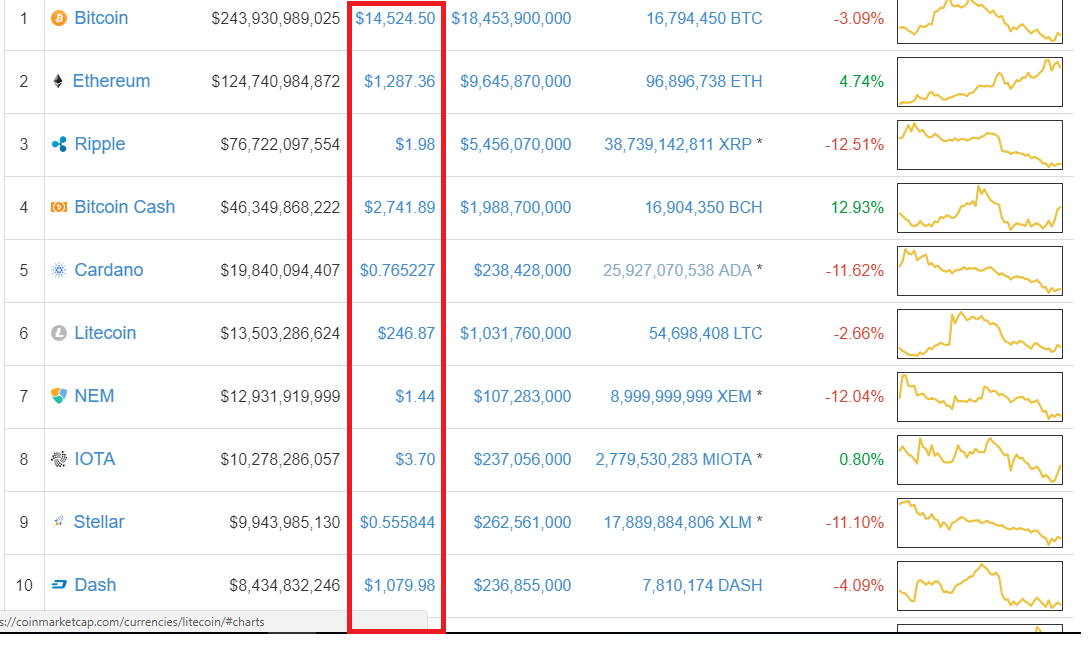This screenshot has height=652, width=1090.
Task: Click Cardano price $0.765227
Action: click(397, 270)
